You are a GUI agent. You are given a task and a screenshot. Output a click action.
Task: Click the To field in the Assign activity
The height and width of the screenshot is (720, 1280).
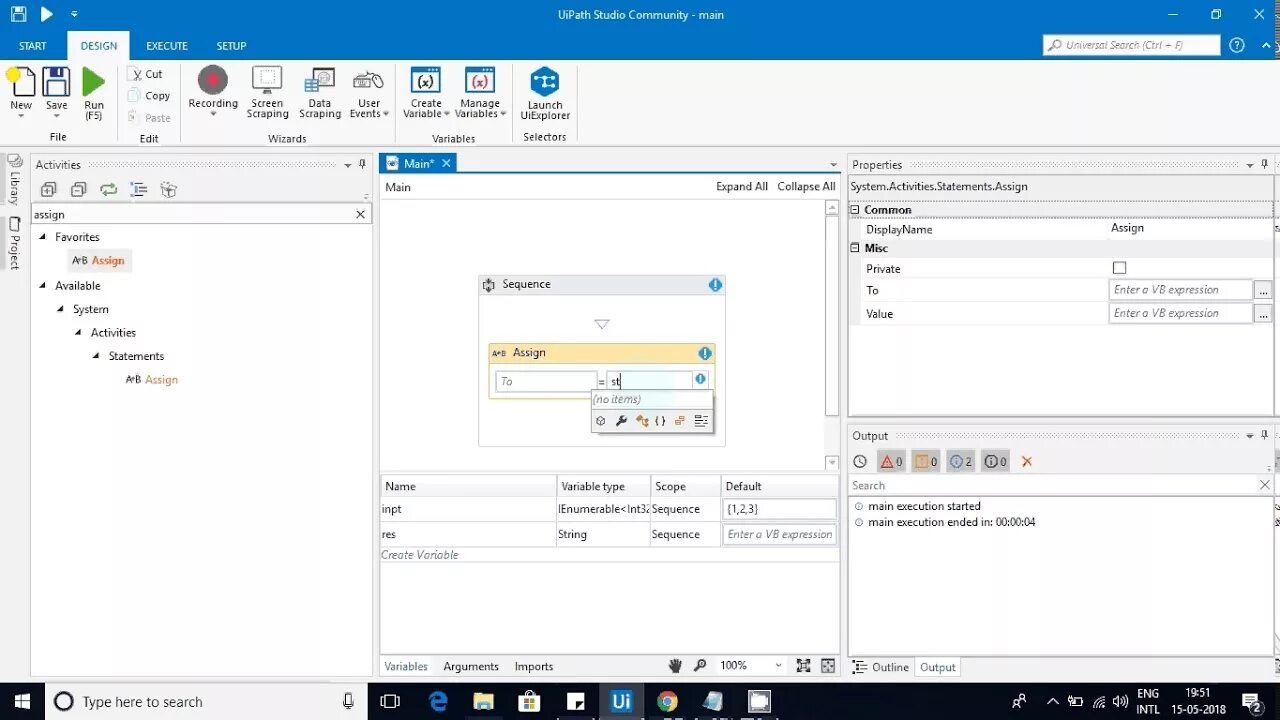pos(546,381)
